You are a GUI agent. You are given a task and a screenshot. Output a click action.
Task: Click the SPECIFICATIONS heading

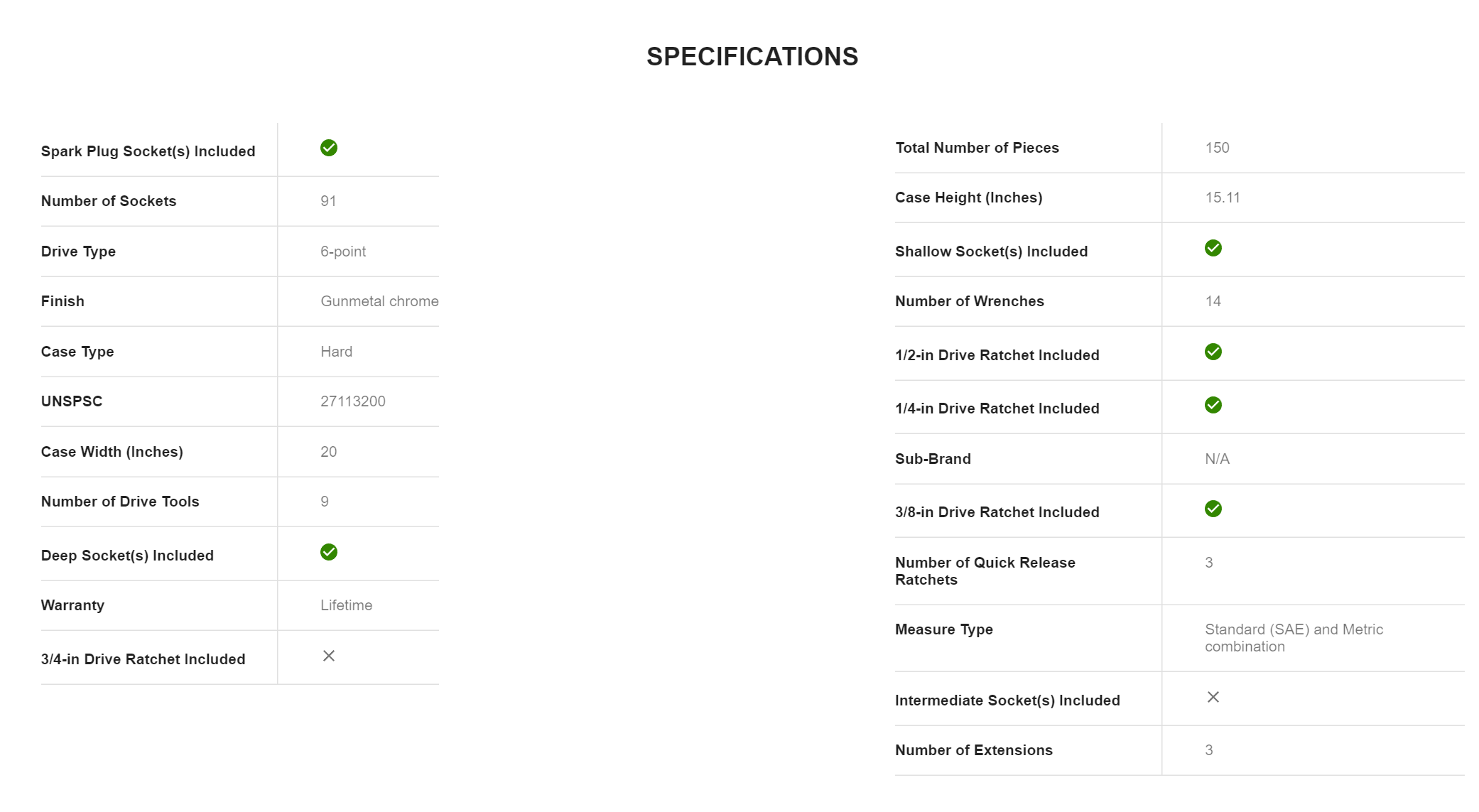click(x=752, y=57)
